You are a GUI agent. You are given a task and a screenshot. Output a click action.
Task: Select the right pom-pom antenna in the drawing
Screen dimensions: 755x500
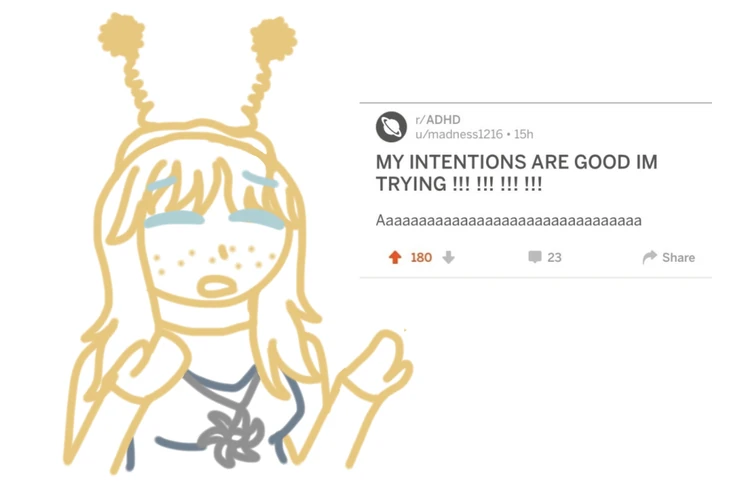pyautogui.click(x=273, y=39)
